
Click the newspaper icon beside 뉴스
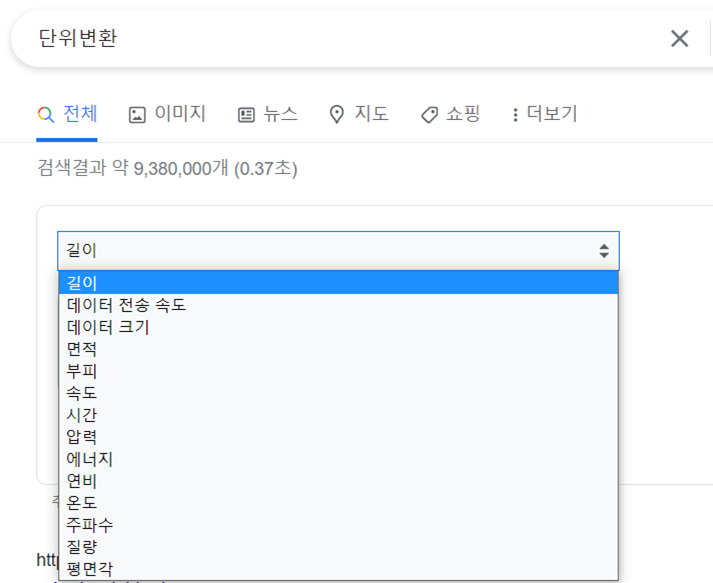pos(246,115)
